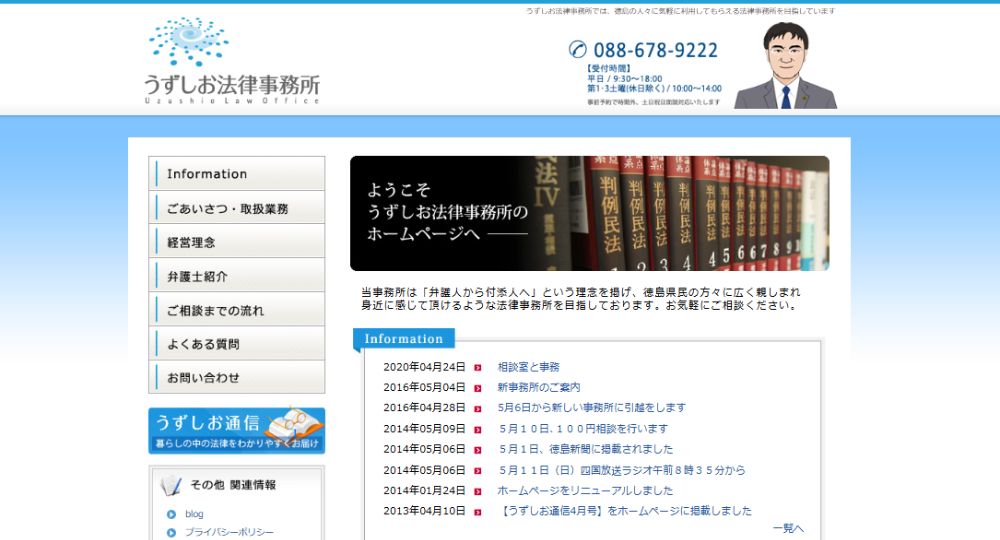Image resolution: width=1000 pixels, height=540 pixels.
Task: Click red arrow icon next to 相談室と事務
Action: pyautogui.click(x=478, y=367)
